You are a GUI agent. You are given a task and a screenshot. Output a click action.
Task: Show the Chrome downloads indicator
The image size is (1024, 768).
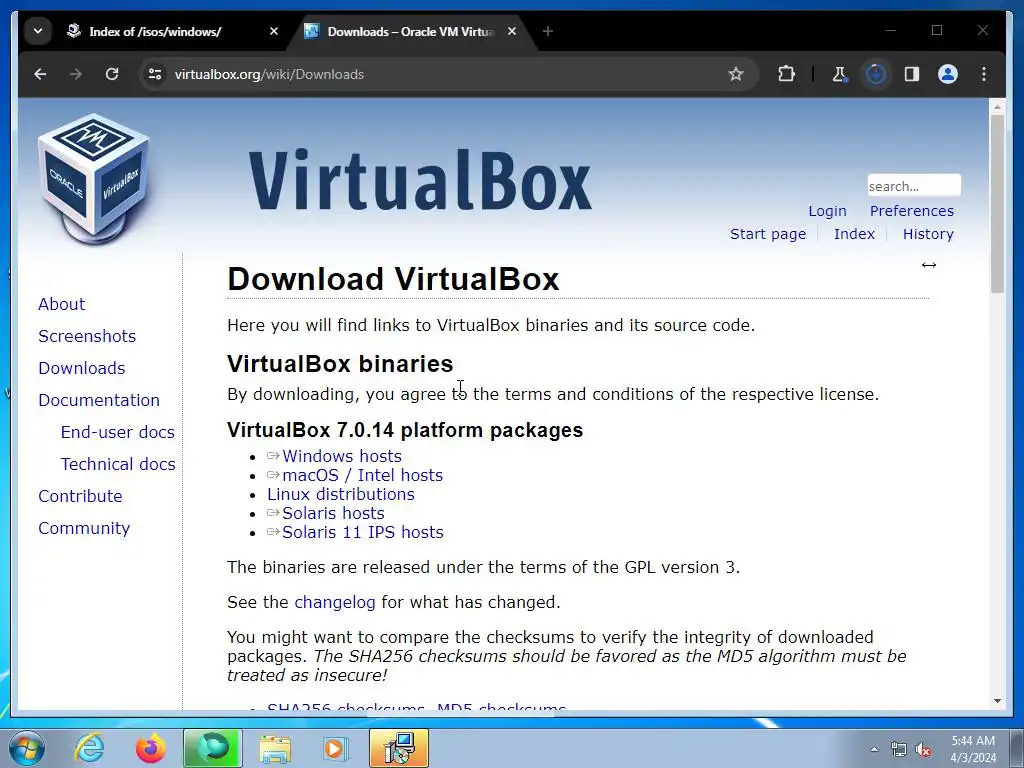click(876, 74)
